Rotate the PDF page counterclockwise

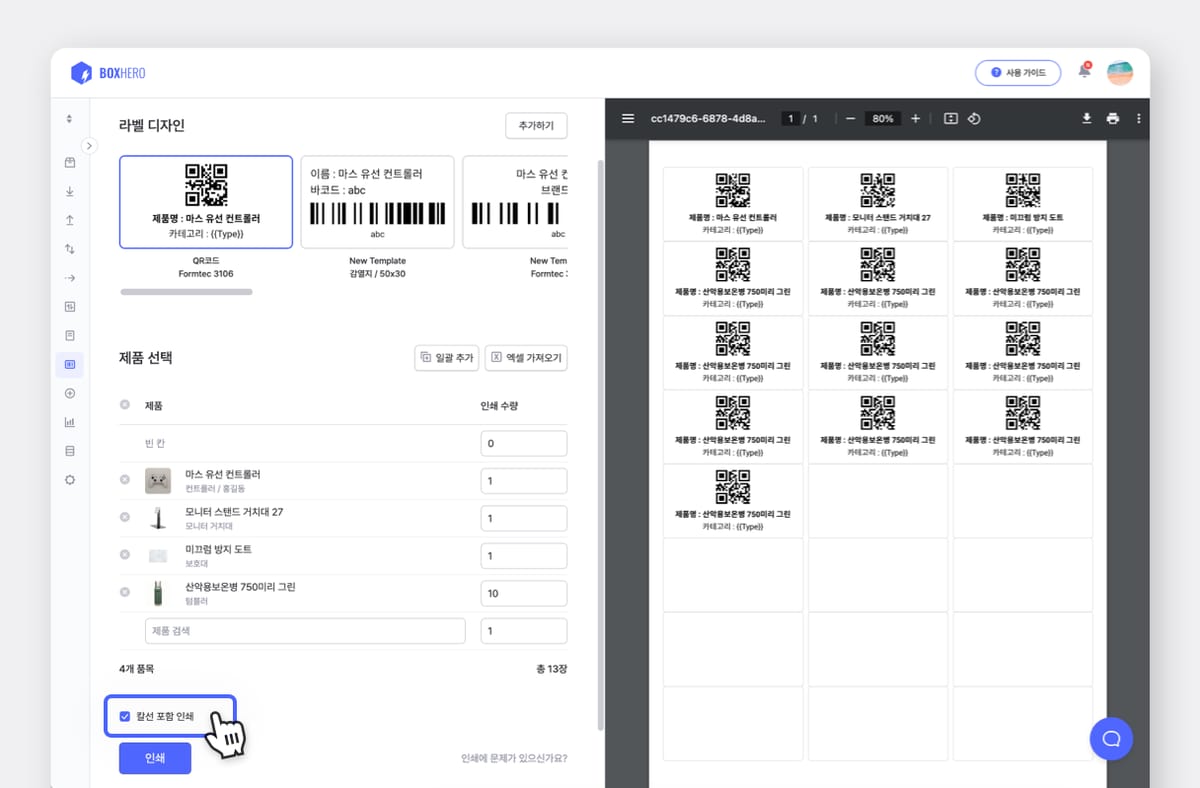click(x=974, y=119)
